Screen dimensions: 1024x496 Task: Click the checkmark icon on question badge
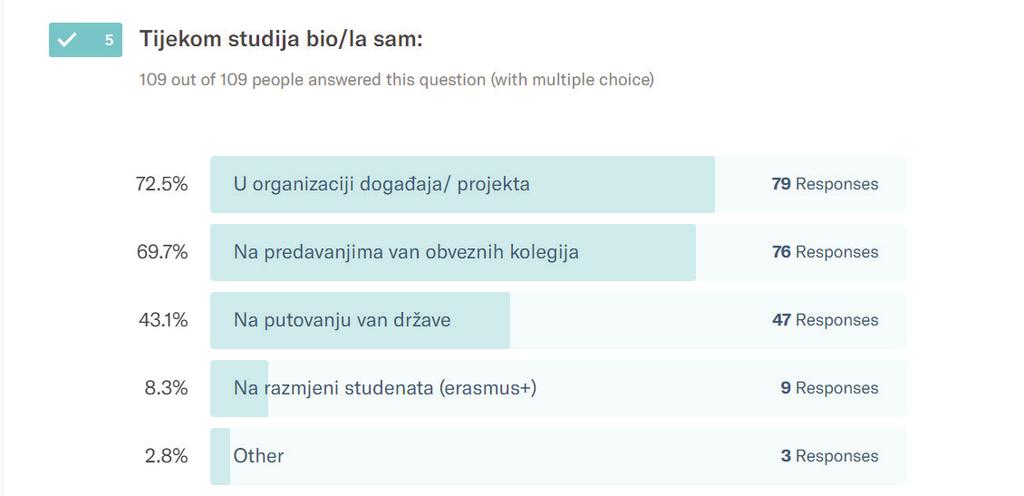coord(66,40)
